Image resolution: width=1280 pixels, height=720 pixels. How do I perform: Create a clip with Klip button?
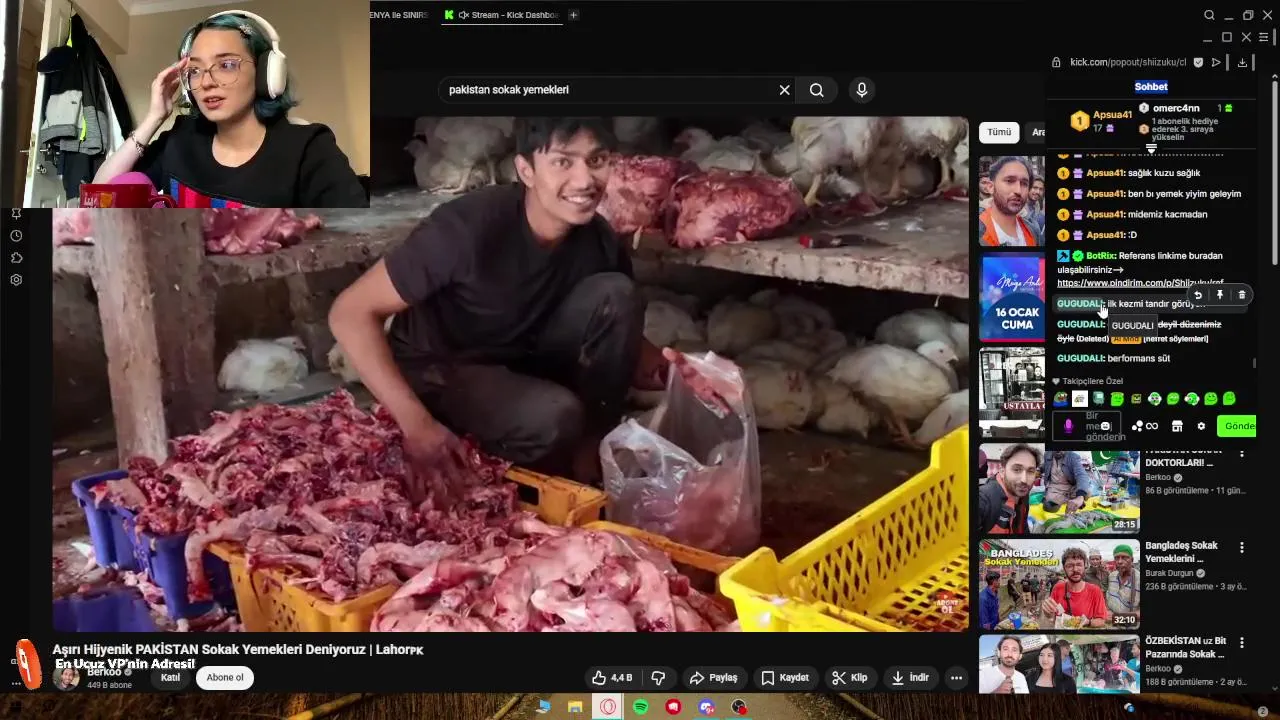point(850,678)
